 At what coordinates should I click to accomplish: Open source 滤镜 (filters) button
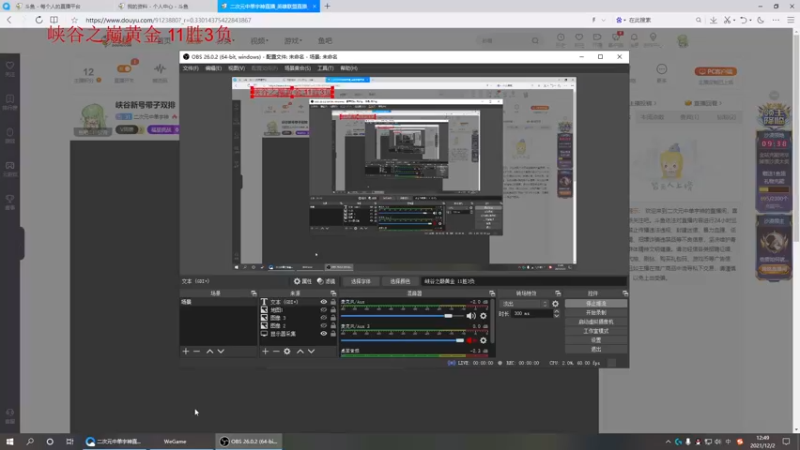click(326, 281)
